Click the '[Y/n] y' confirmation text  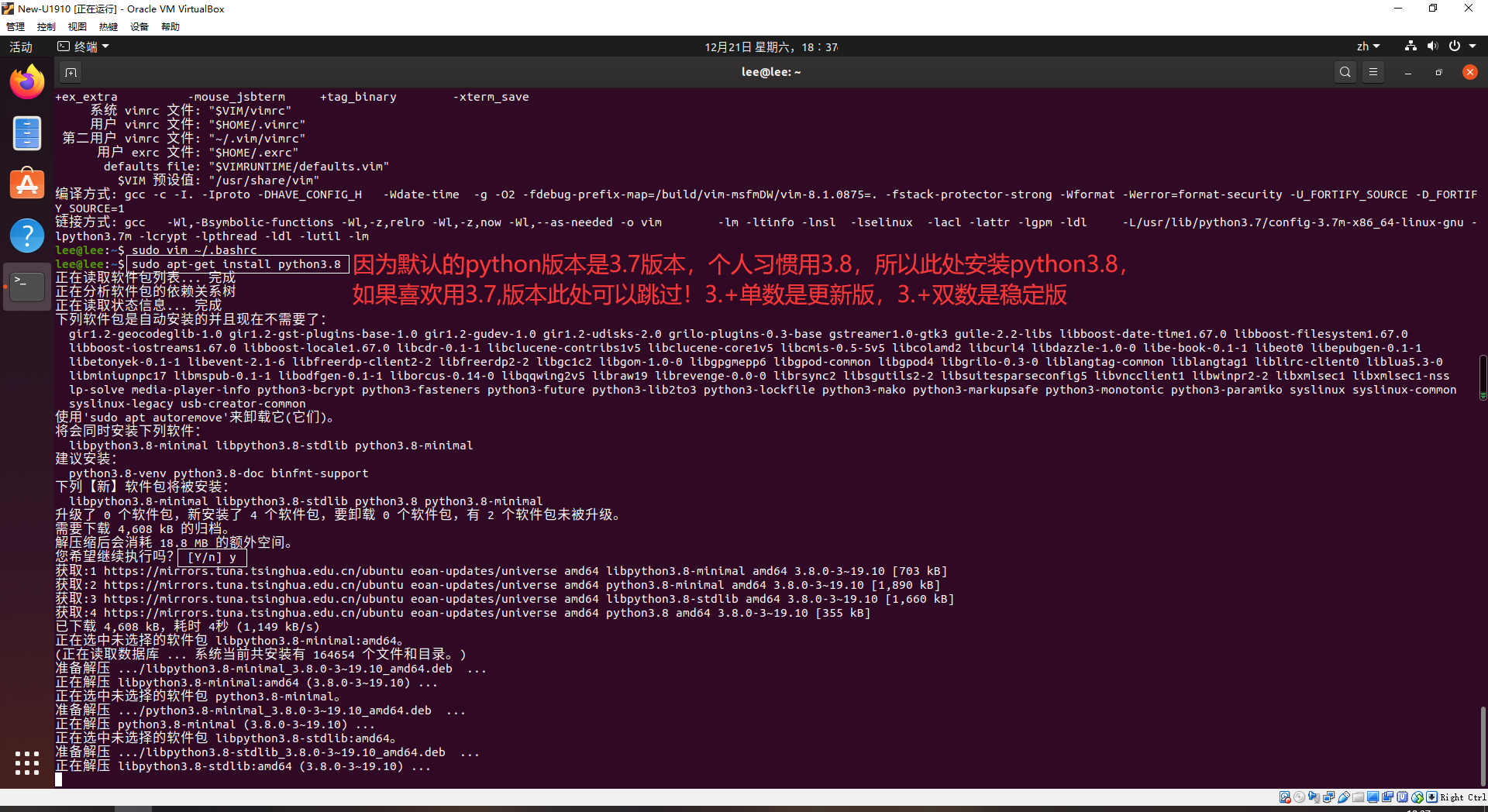[x=212, y=557]
